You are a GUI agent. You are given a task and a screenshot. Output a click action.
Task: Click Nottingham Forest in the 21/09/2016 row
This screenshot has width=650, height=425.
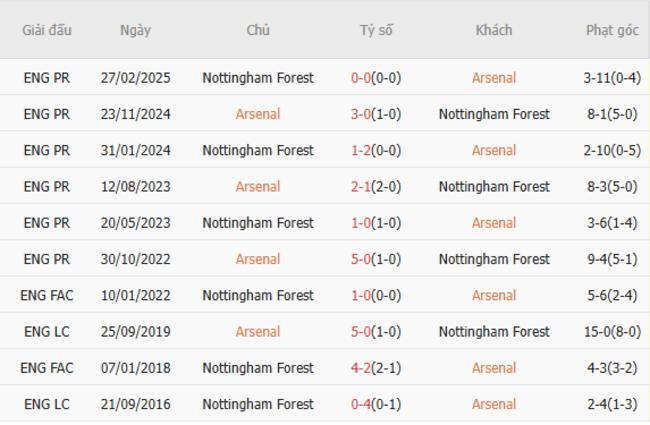click(x=257, y=404)
